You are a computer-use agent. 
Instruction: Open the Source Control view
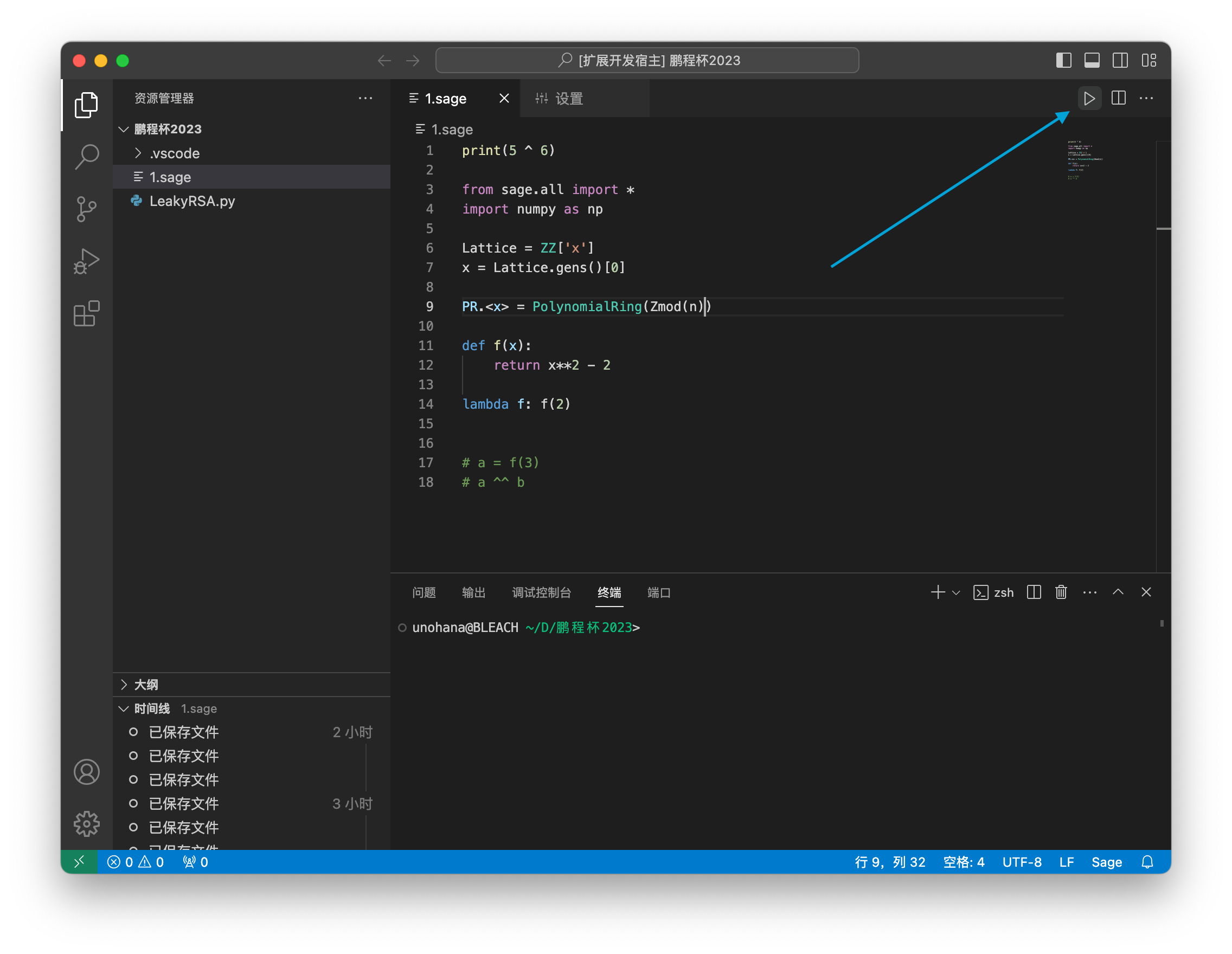86,209
